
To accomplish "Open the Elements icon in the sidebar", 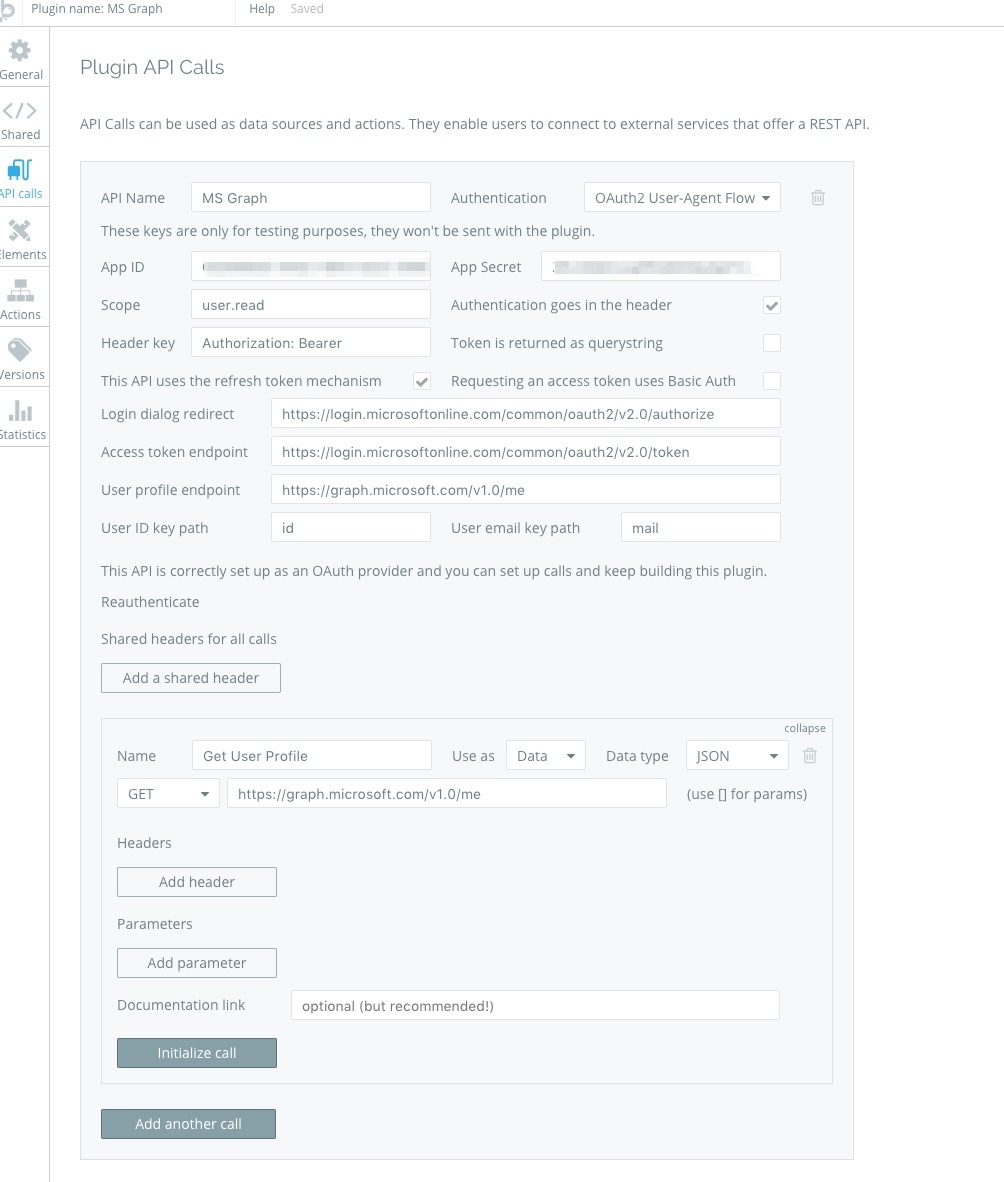I will click(20, 230).
